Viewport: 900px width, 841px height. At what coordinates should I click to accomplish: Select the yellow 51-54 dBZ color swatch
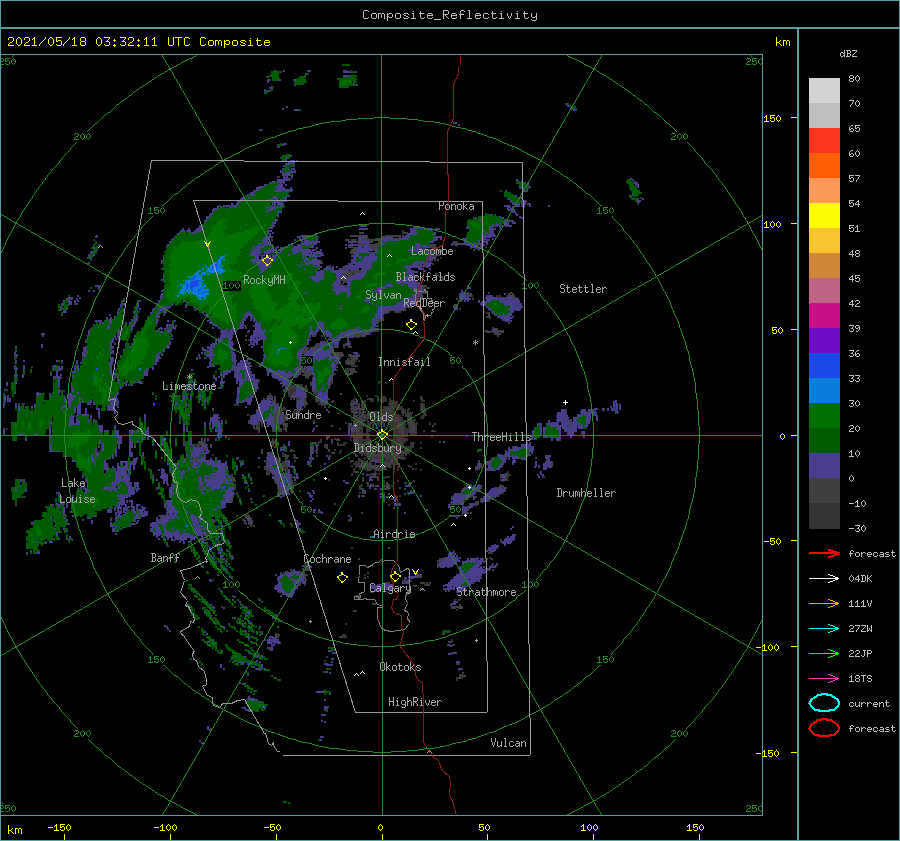(824, 216)
